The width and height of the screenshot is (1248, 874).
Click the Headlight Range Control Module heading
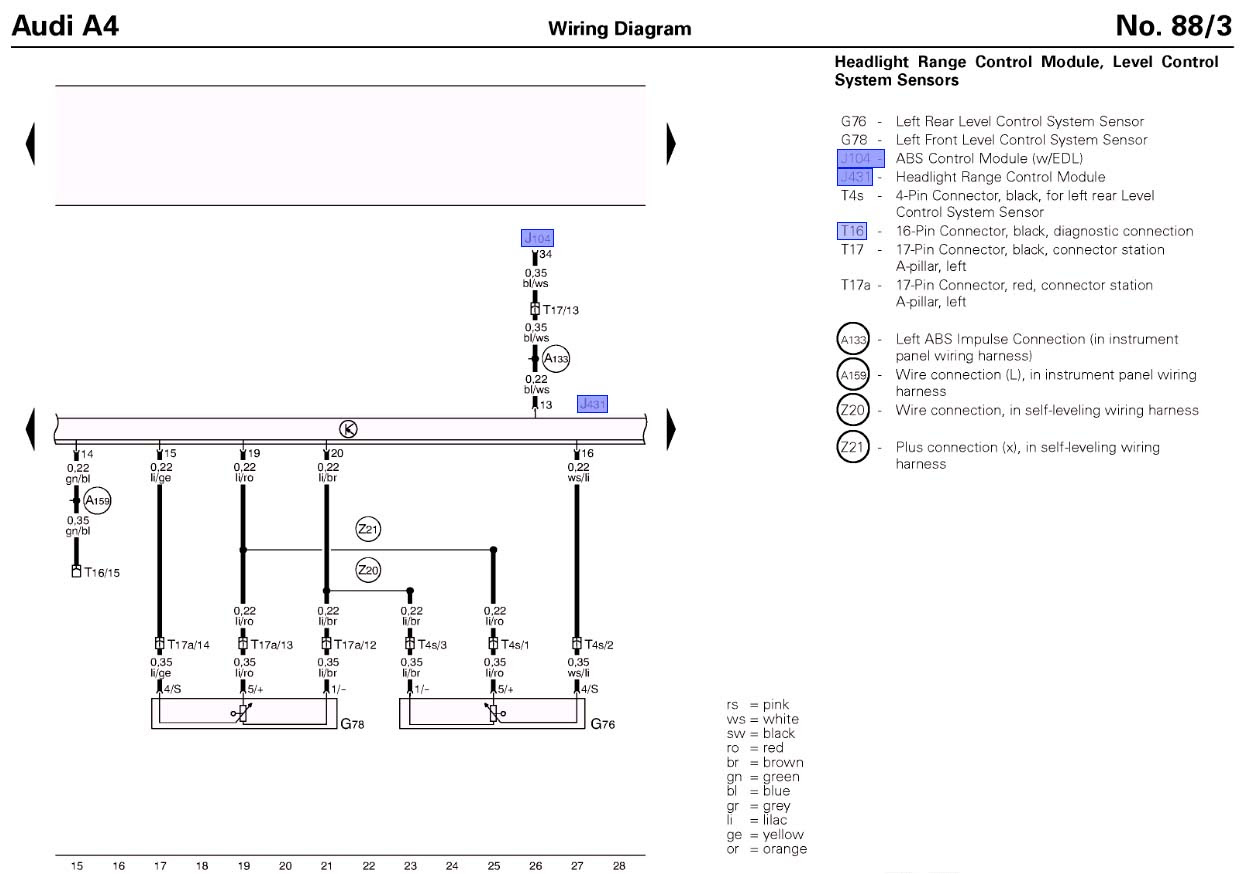[x=1026, y=71]
